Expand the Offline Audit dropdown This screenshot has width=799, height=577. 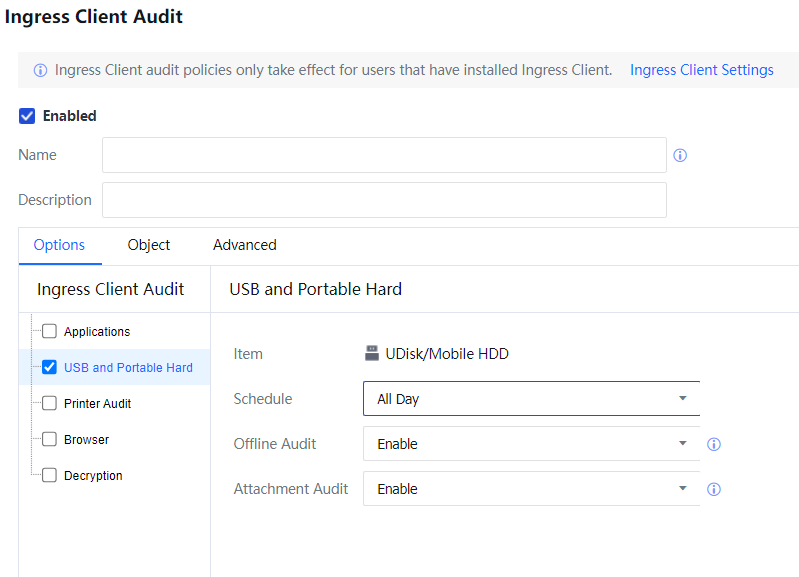coord(531,444)
